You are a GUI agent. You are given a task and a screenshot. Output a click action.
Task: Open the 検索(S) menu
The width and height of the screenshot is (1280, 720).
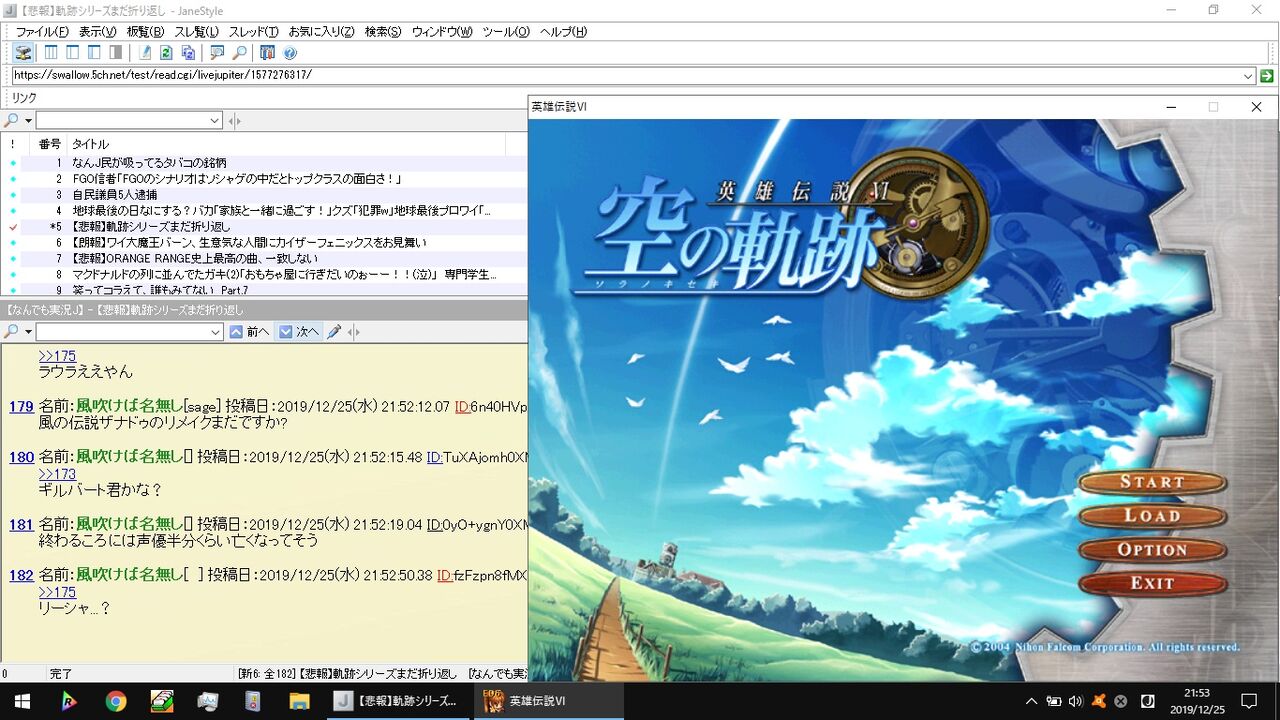383,32
